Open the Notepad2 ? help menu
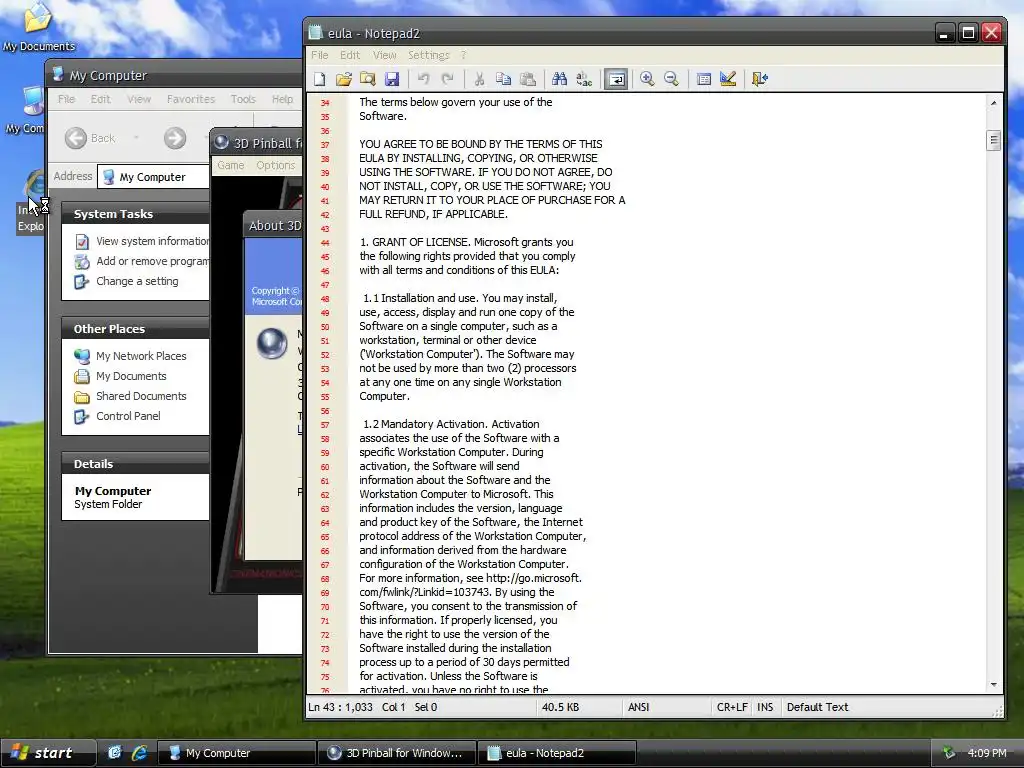 463,55
